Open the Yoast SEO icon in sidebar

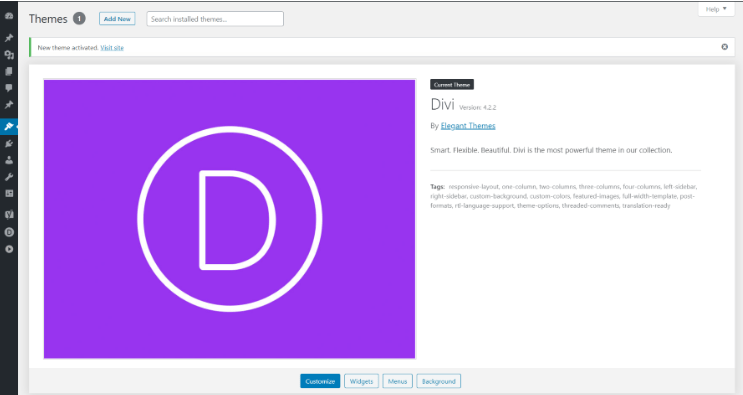[9, 215]
